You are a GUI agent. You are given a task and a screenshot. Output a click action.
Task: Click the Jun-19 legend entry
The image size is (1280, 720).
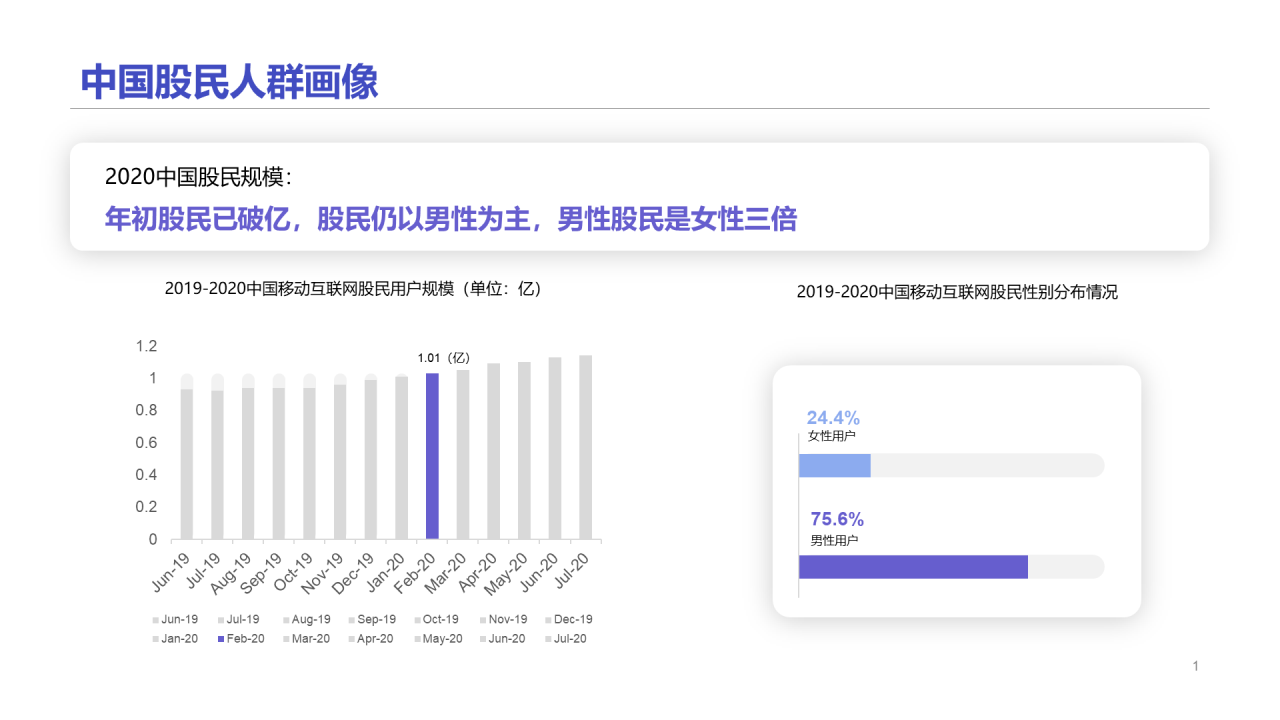pos(178,620)
